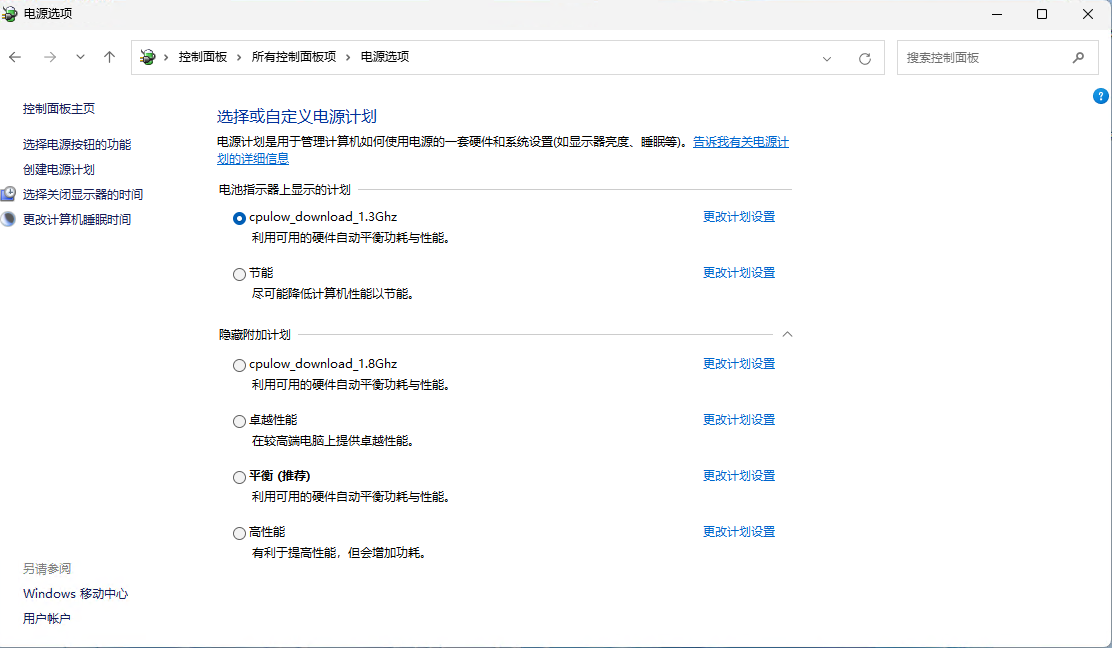The image size is (1112, 648).
Task: Click description 在较高端电脑上提供卓越性能。
Action: pyautogui.click(x=333, y=441)
